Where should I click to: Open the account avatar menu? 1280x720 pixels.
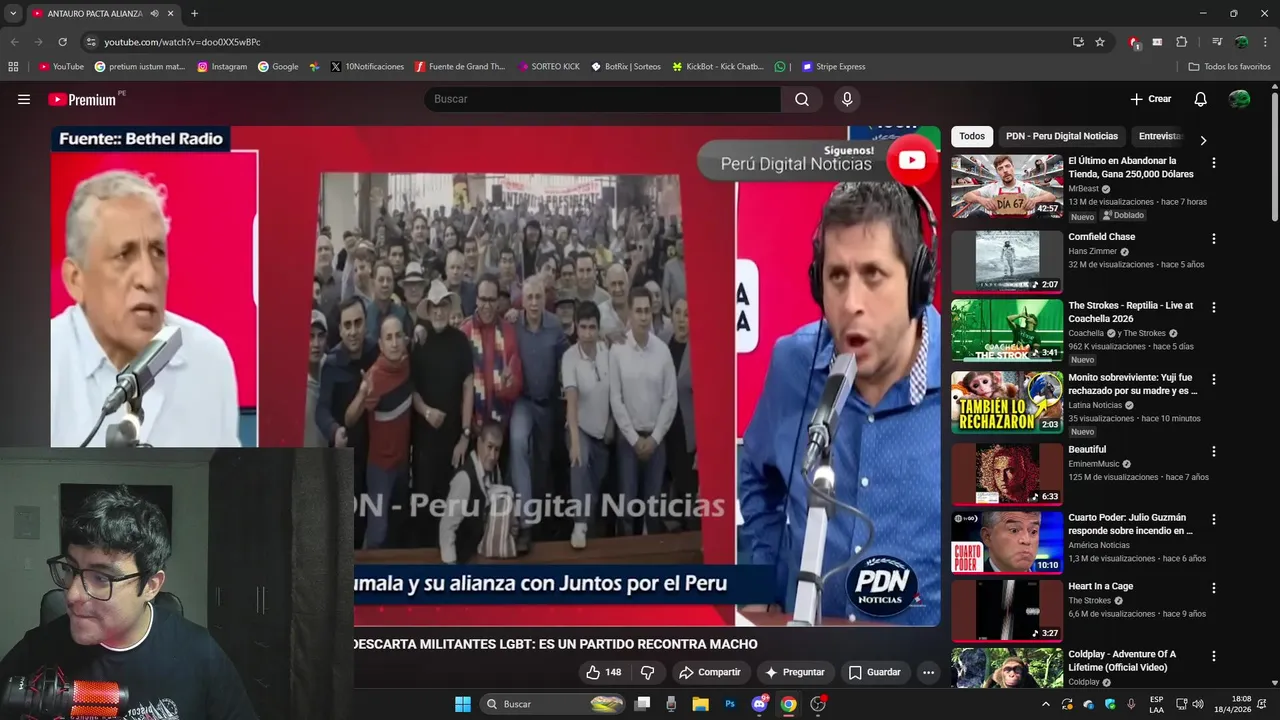click(1239, 99)
